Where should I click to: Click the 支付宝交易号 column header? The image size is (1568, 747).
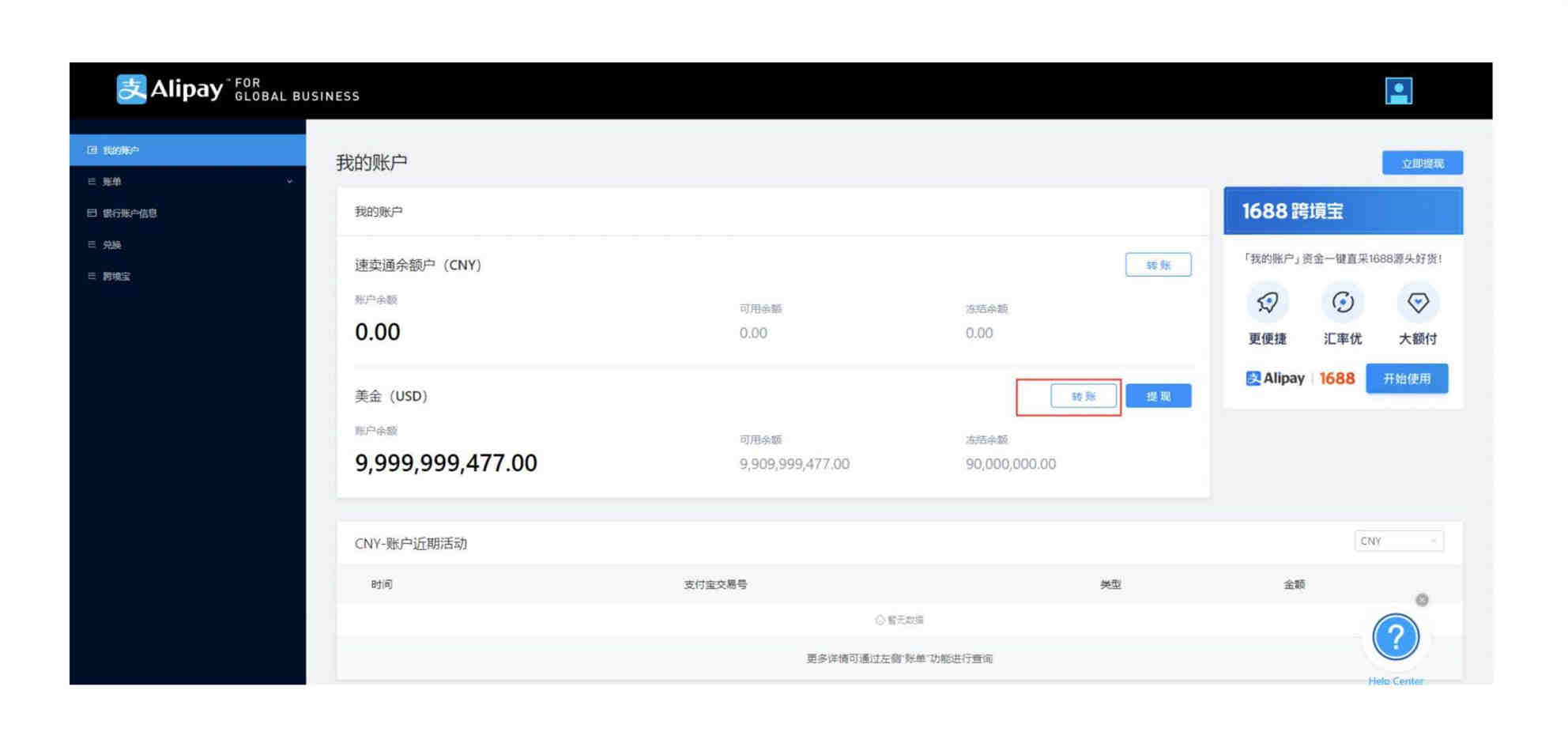pos(715,585)
